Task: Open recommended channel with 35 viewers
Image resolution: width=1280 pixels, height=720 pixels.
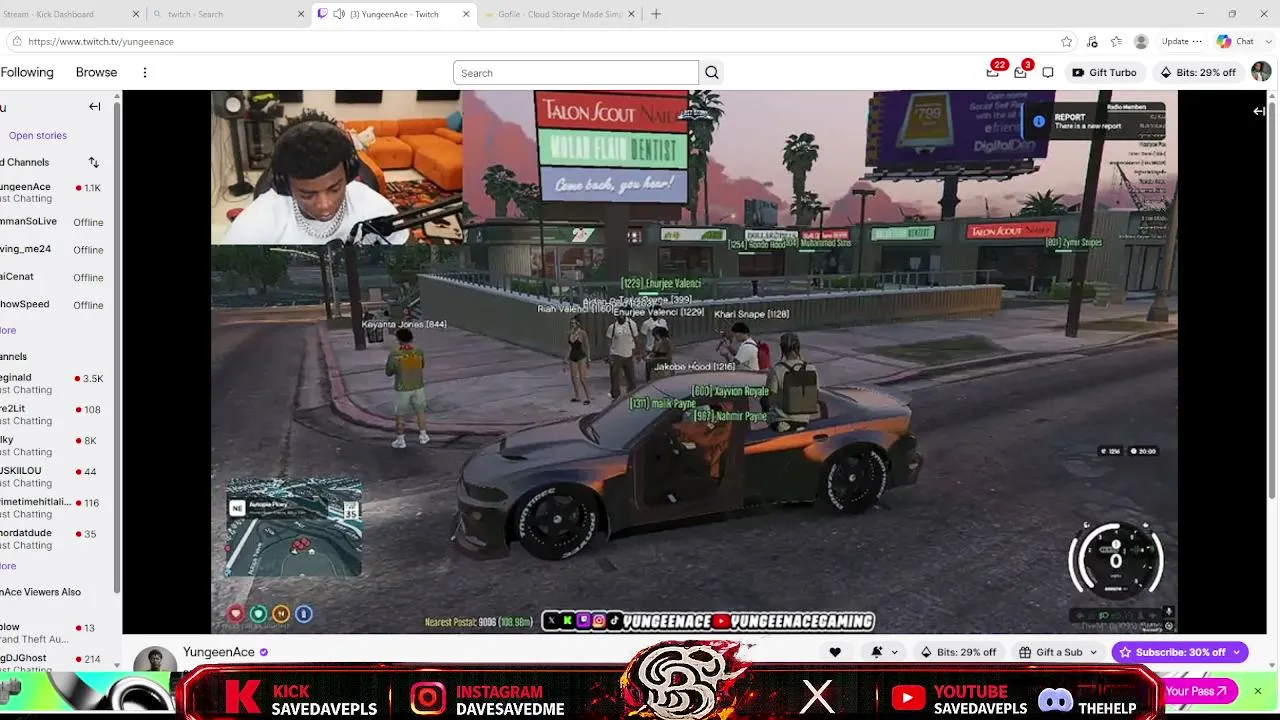Action: coord(55,539)
